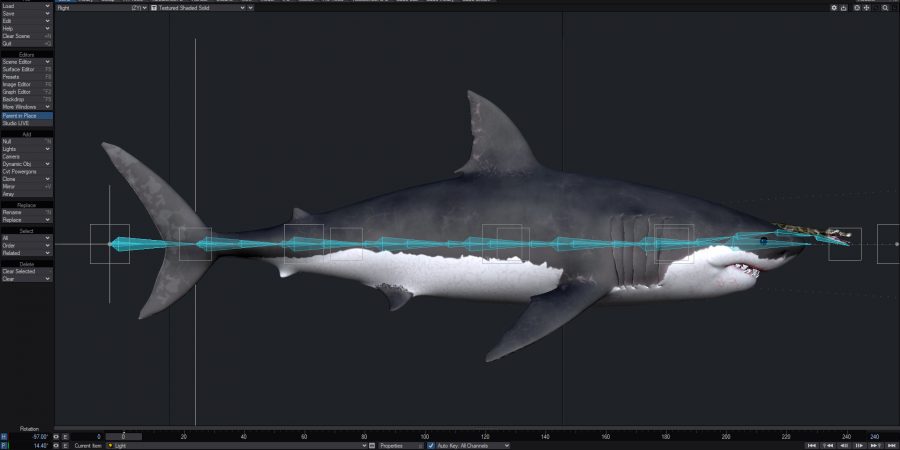The height and width of the screenshot is (450, 900).
Task: Jump to the first frame
Action: 811,445
